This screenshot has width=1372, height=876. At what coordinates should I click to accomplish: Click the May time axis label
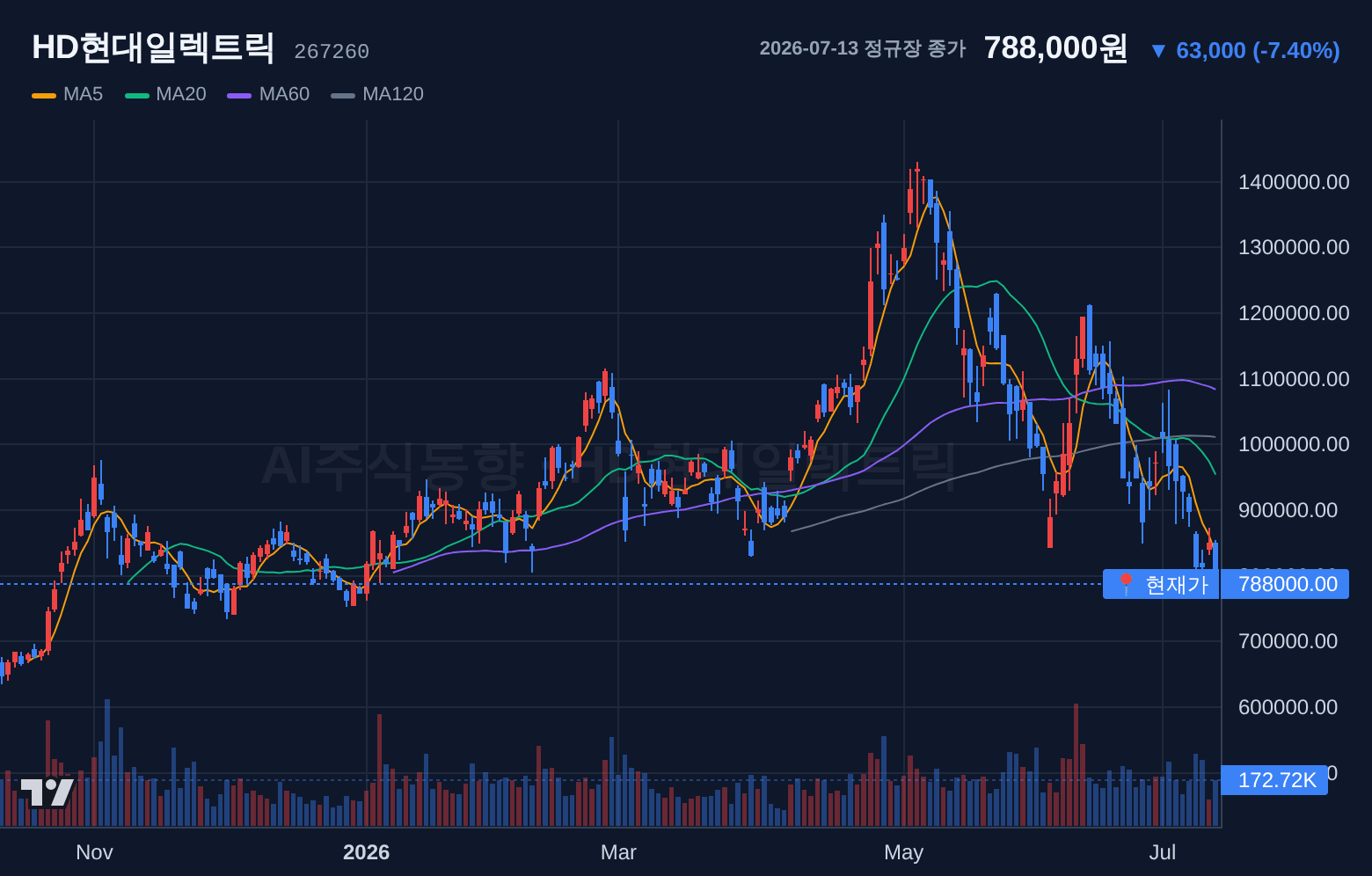click(x=903, y=852)
